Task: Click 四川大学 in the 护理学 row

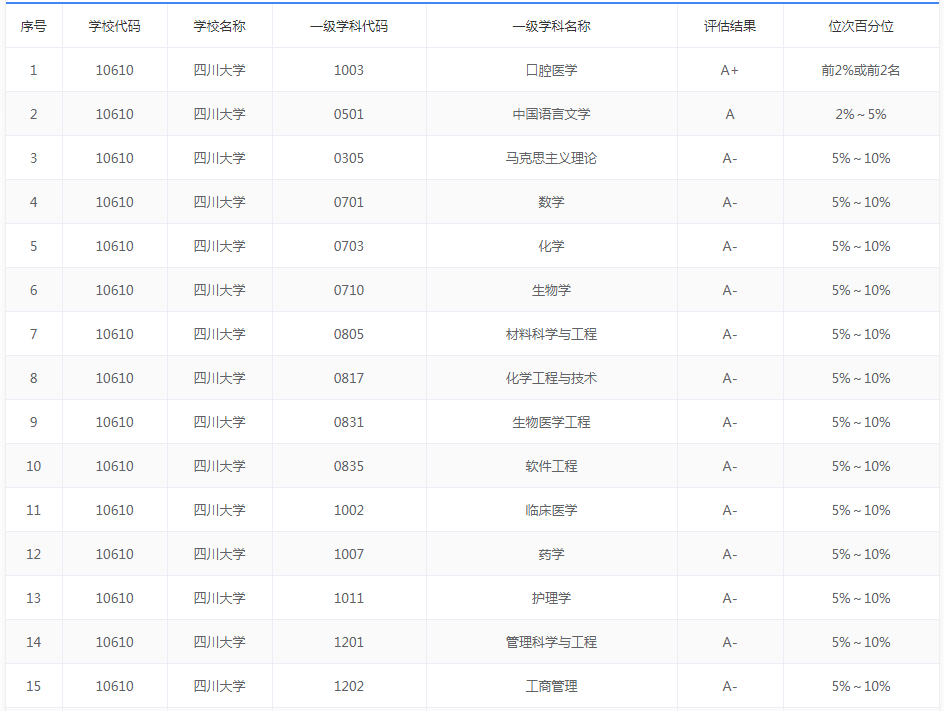Action: click(220, 598)
